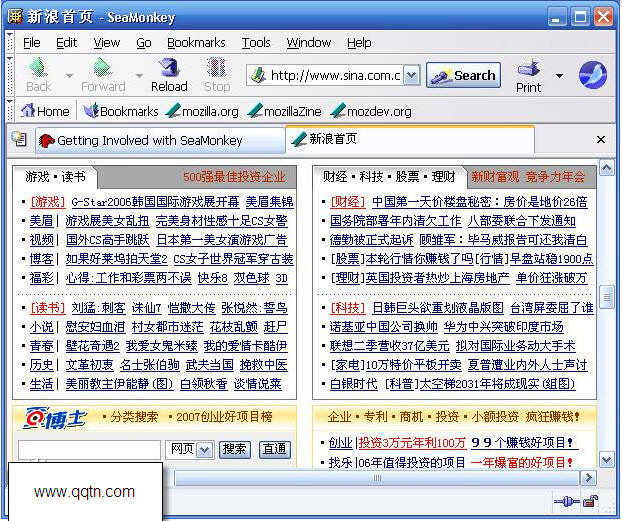Open Print options dropdown arrow
Image resolution: width=622 pixels, height=521 pixels.
point(559,75)
